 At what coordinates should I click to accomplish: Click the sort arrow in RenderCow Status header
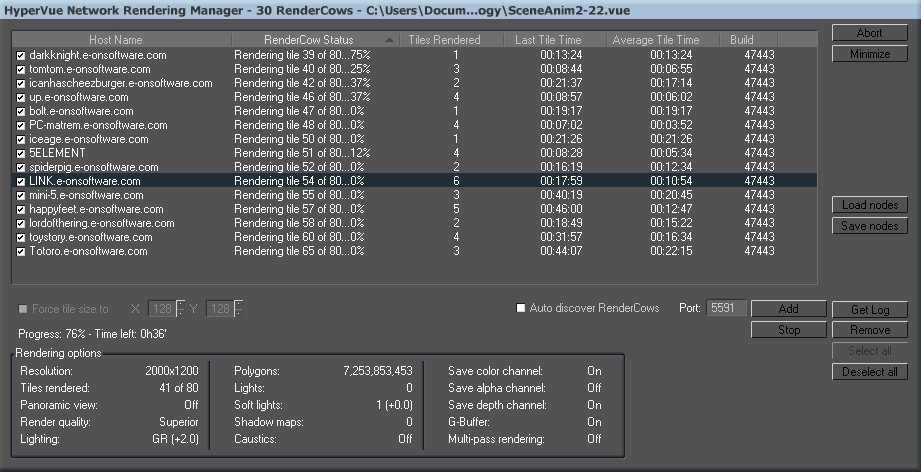point(389,41)
